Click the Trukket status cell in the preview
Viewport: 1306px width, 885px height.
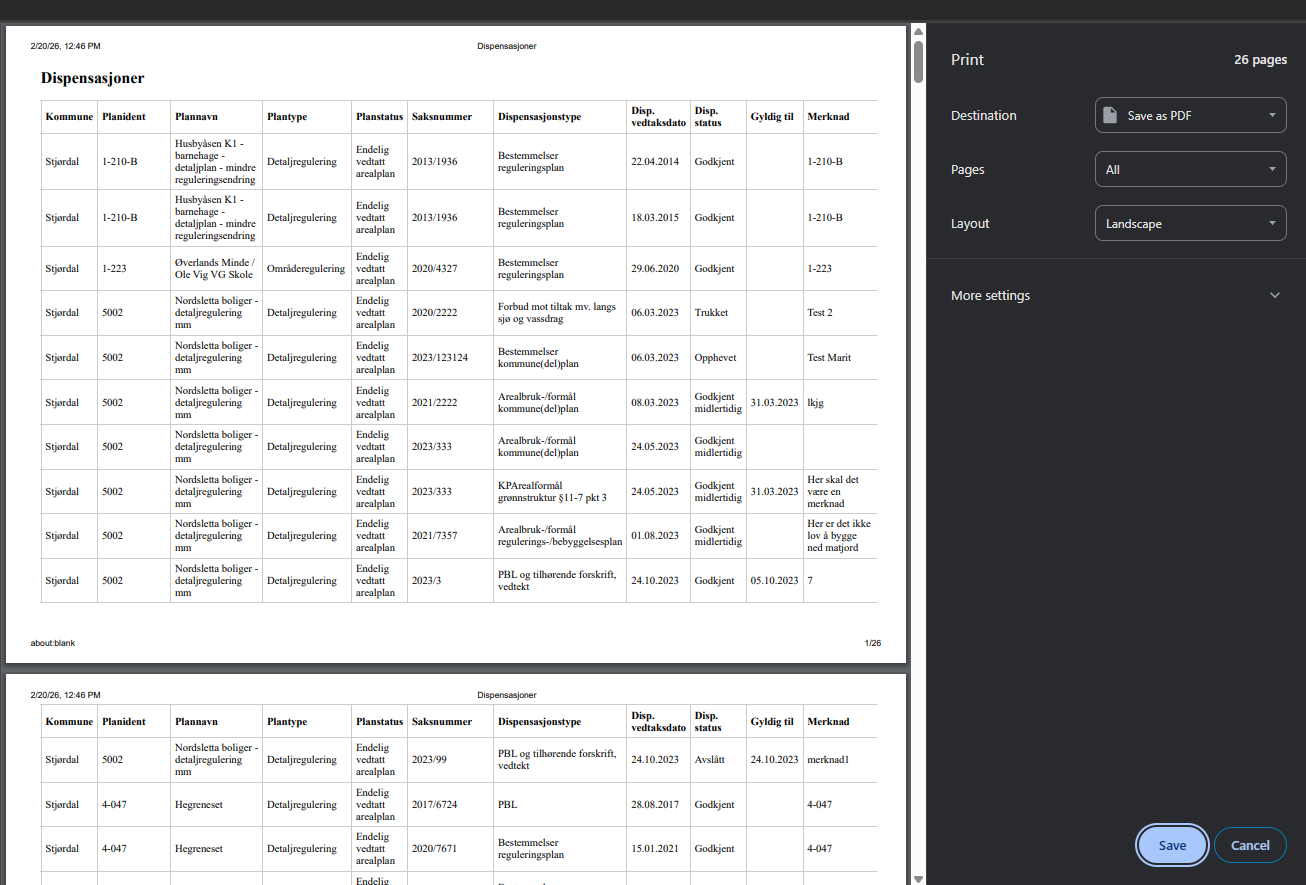[x=711, y=313]
